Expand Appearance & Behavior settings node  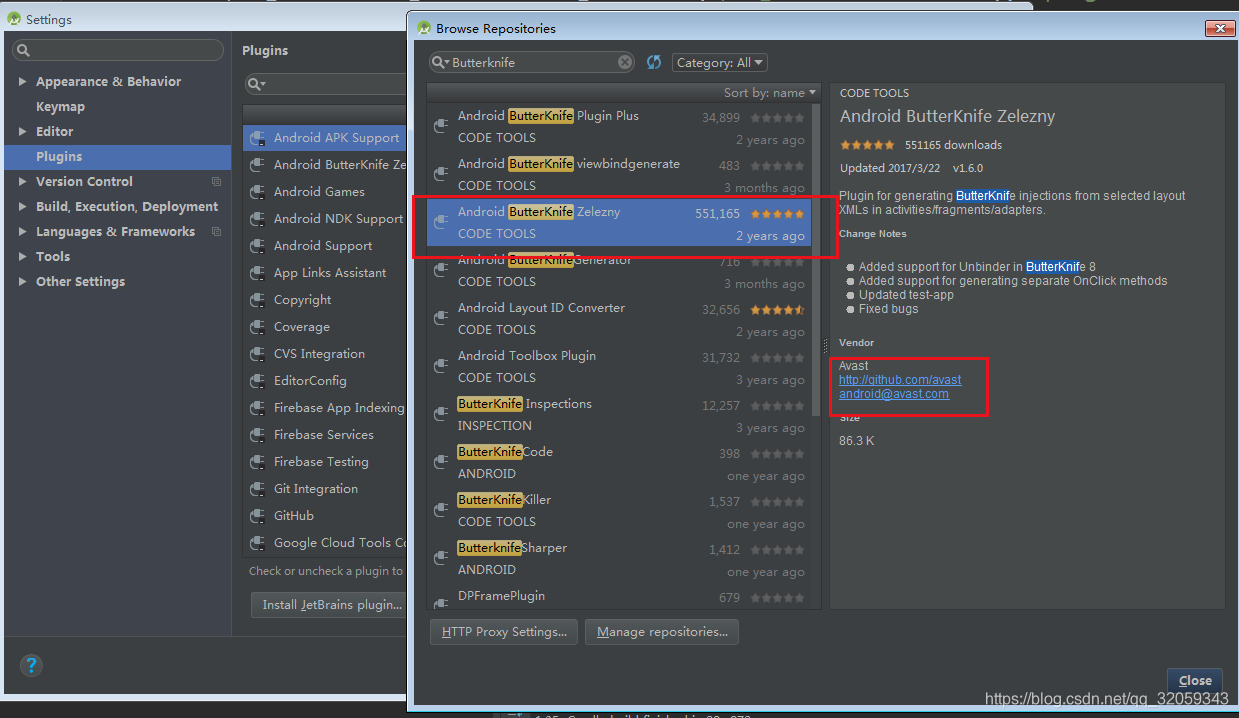pos(22,82)
